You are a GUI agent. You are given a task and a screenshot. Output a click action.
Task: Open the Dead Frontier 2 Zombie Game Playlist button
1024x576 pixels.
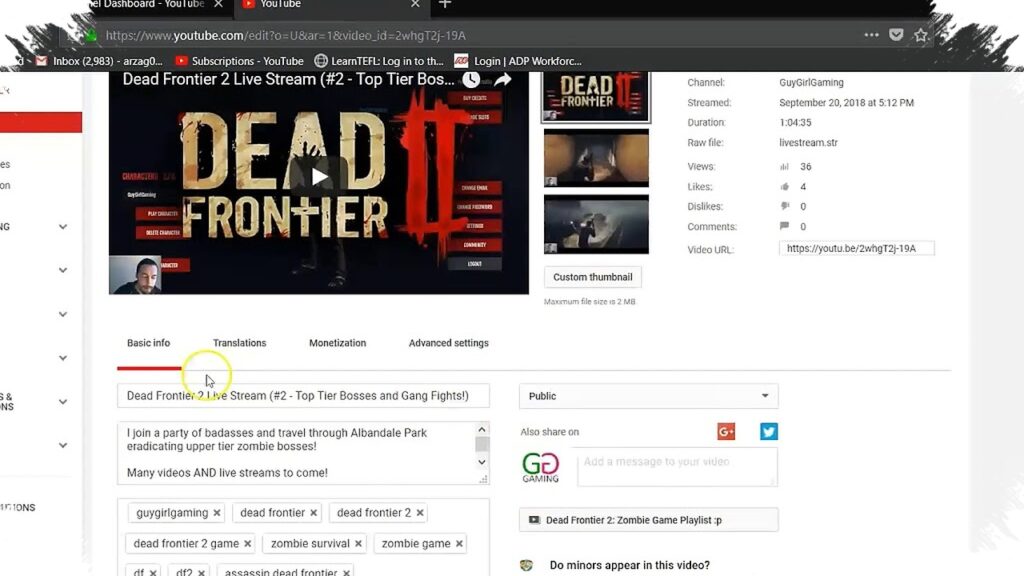[648, 520]
